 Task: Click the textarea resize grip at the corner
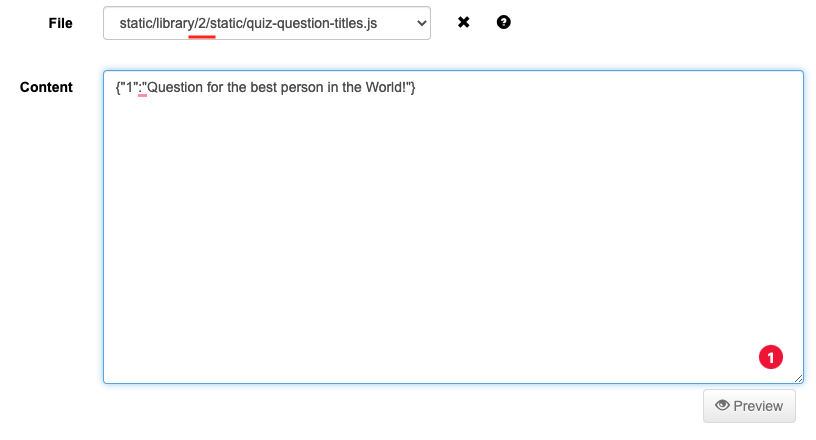pyautogui.click(x=798, y=379)
